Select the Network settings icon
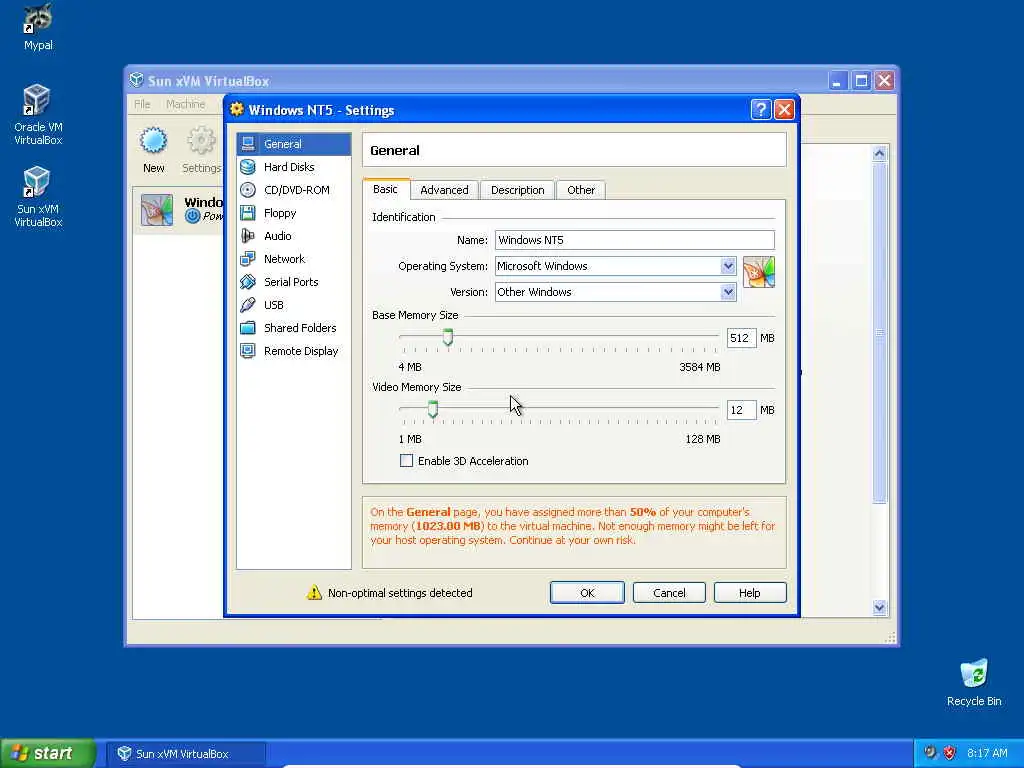This screenshot has width=1024, height=768. click(248, 259)
